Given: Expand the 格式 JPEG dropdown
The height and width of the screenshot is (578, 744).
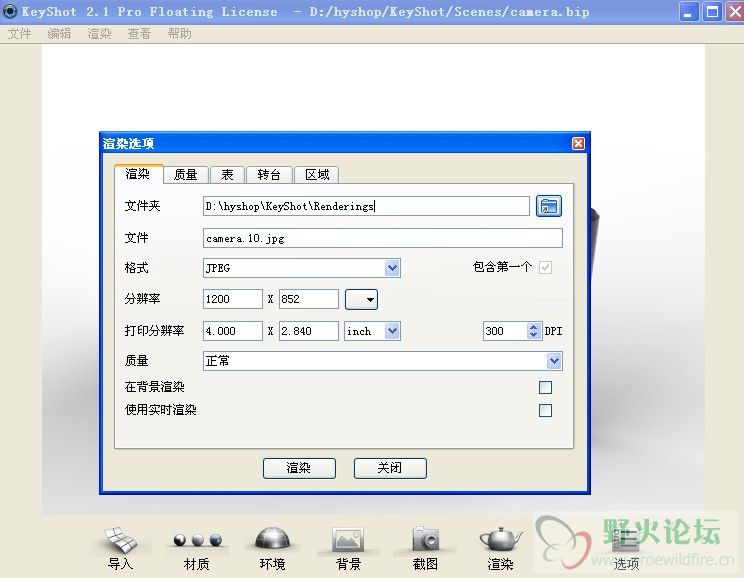Looking at the screenshot, I should coord(392,268).
